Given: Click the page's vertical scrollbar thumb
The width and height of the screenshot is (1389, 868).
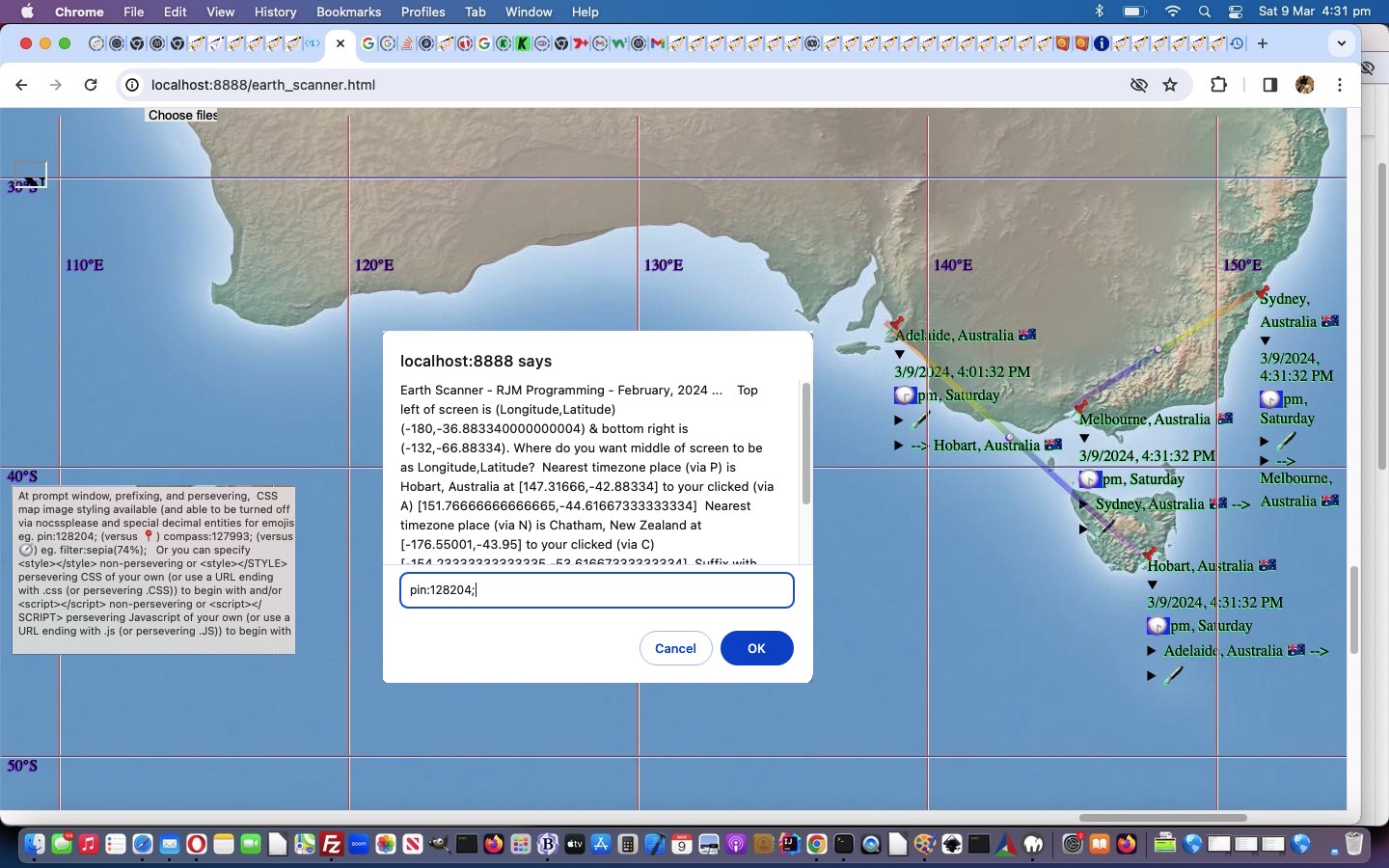Looking at the screenshot, I should [1353, 610].
